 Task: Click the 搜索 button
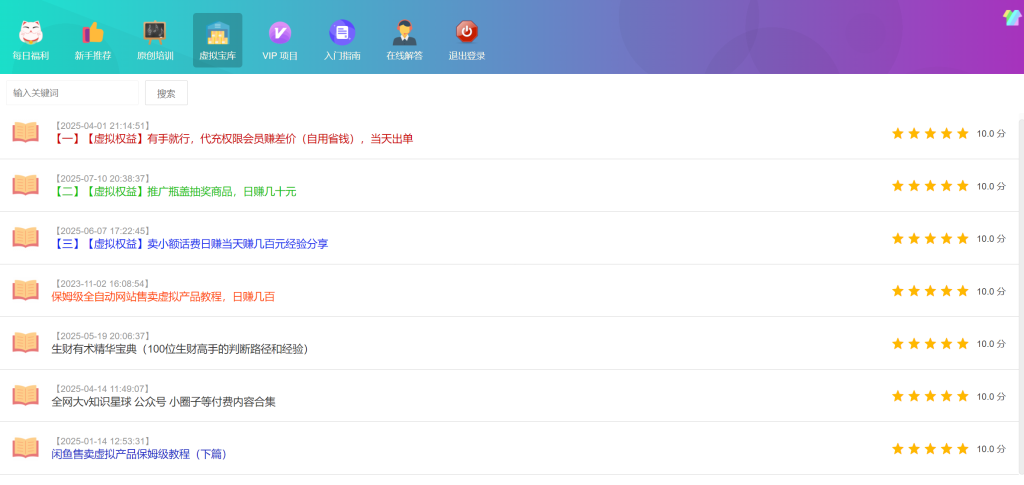167,93
